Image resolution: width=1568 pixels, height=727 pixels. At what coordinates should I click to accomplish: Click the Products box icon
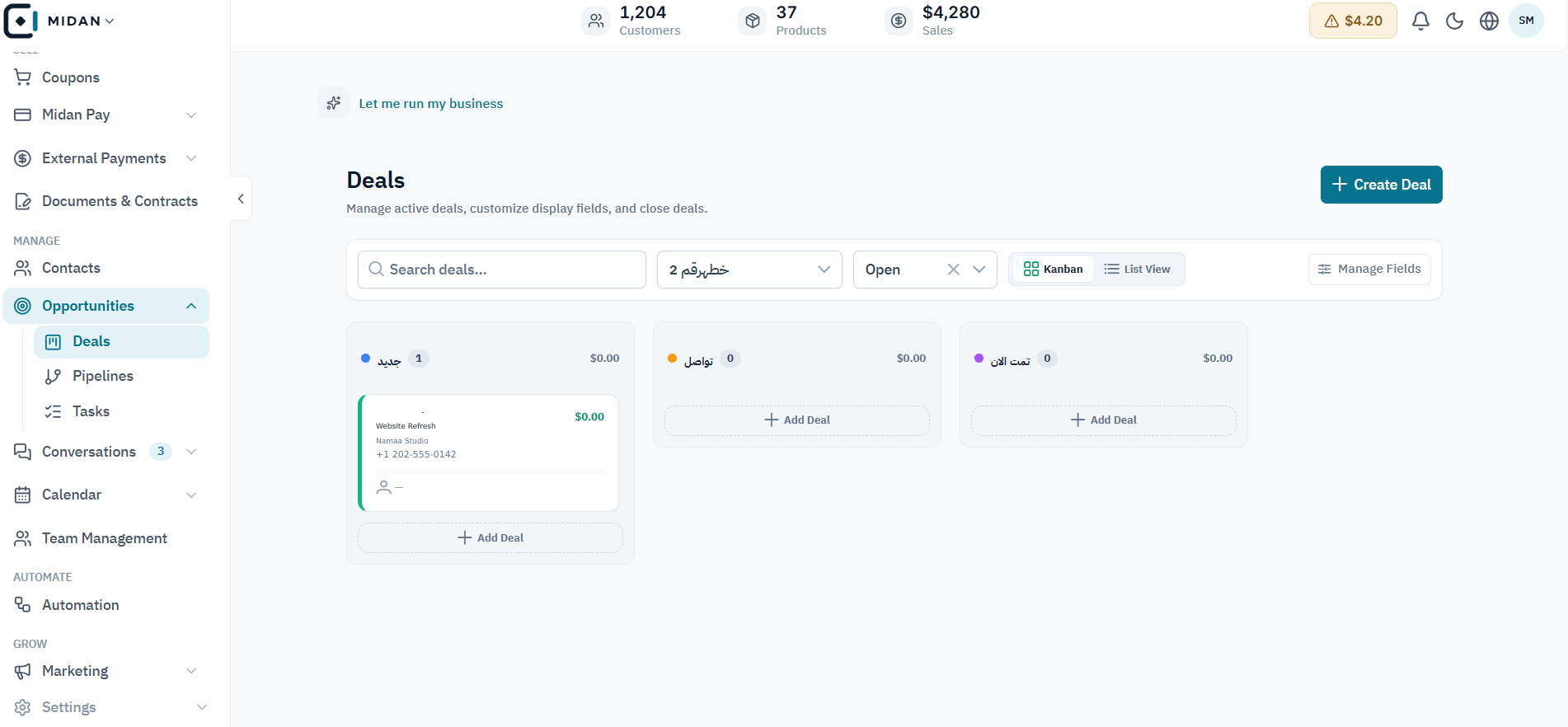752,21
